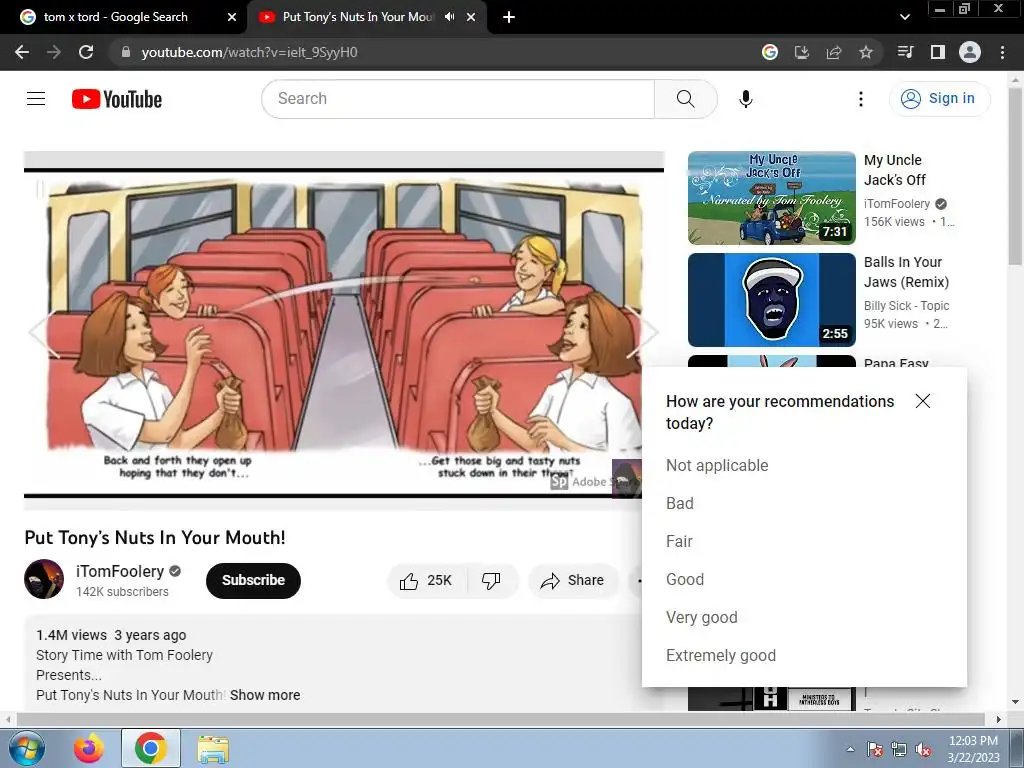
Task: Open YouTube settings three-dot menu
Action: point(861,99)
